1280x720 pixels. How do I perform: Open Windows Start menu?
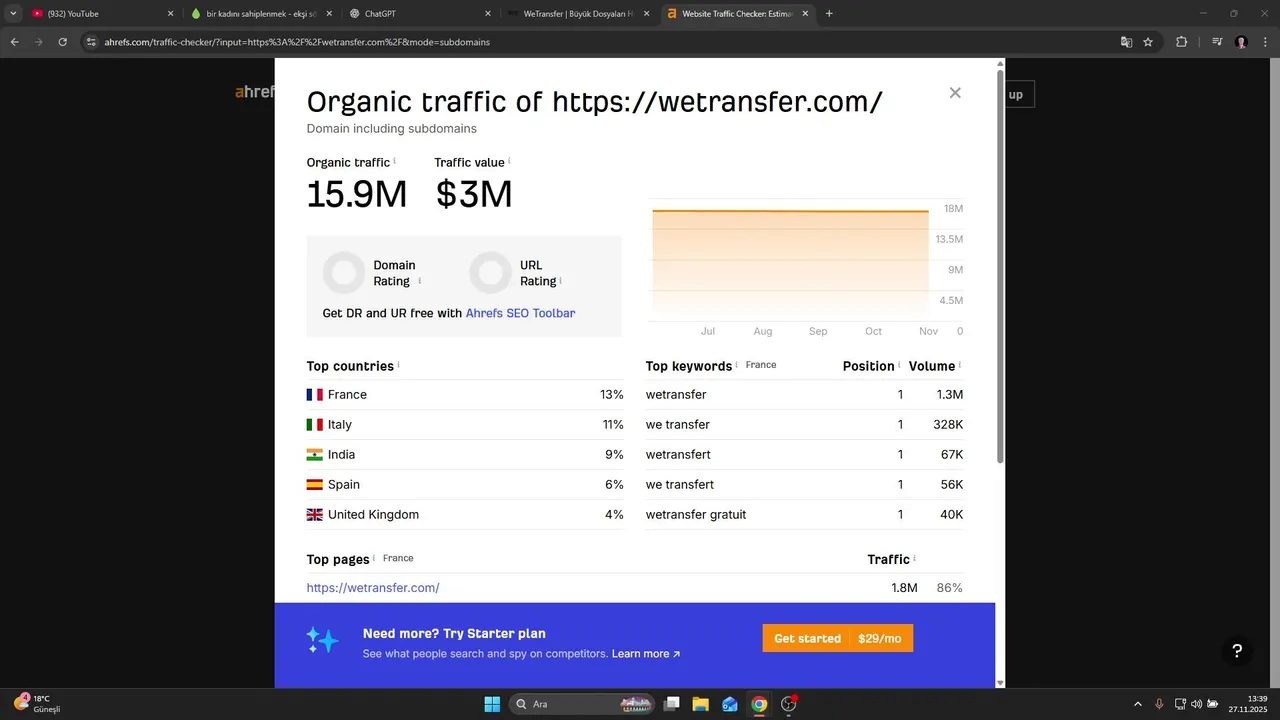tap(492, 704)
